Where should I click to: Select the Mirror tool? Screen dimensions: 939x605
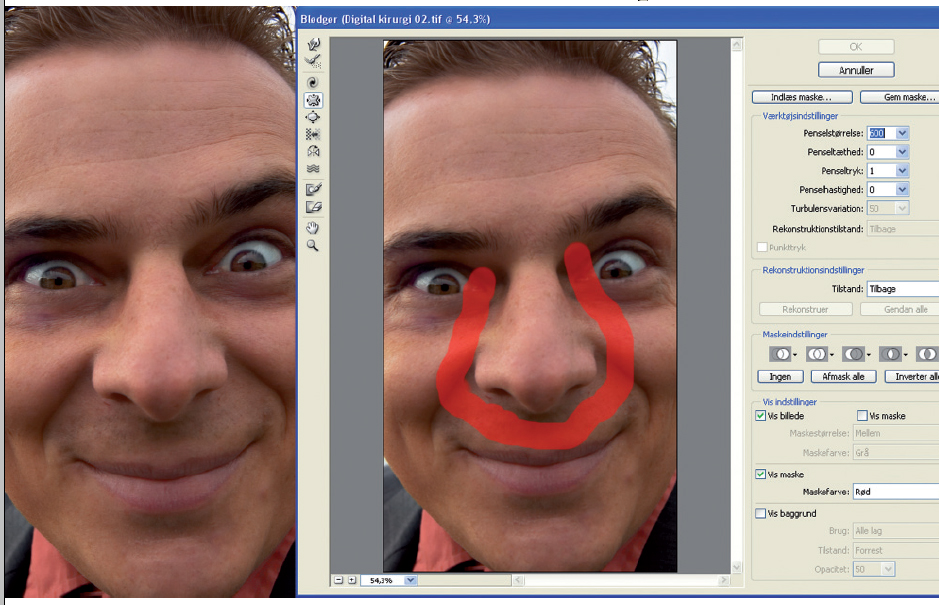[313, 152]
